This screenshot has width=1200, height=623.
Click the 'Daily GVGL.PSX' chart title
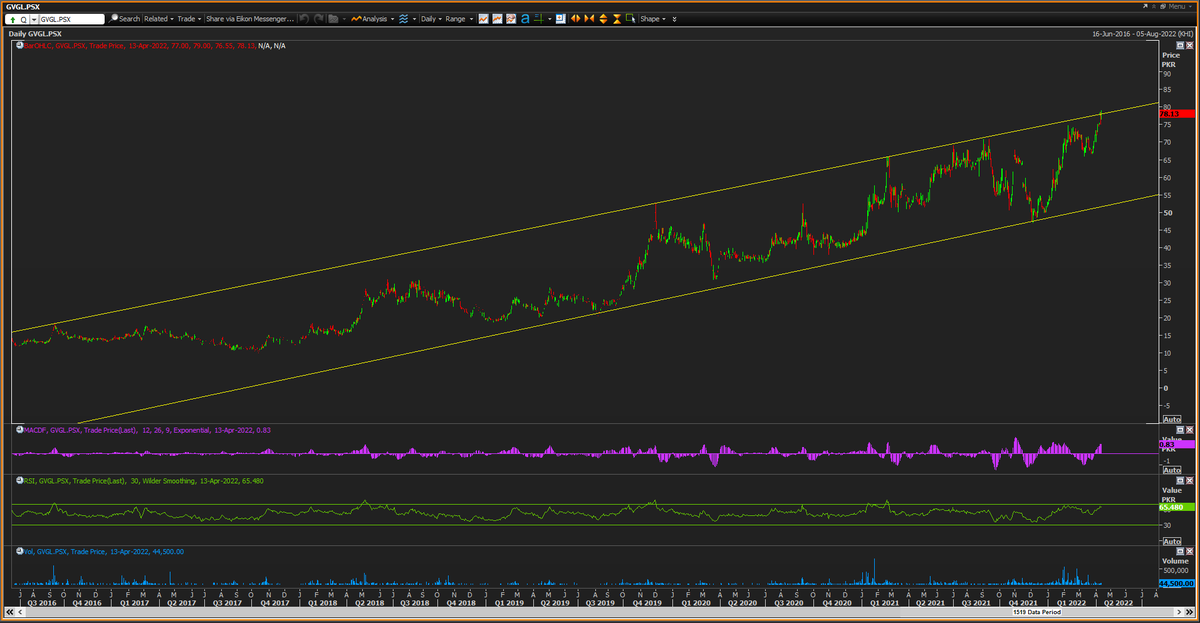[x=34, y=33]
